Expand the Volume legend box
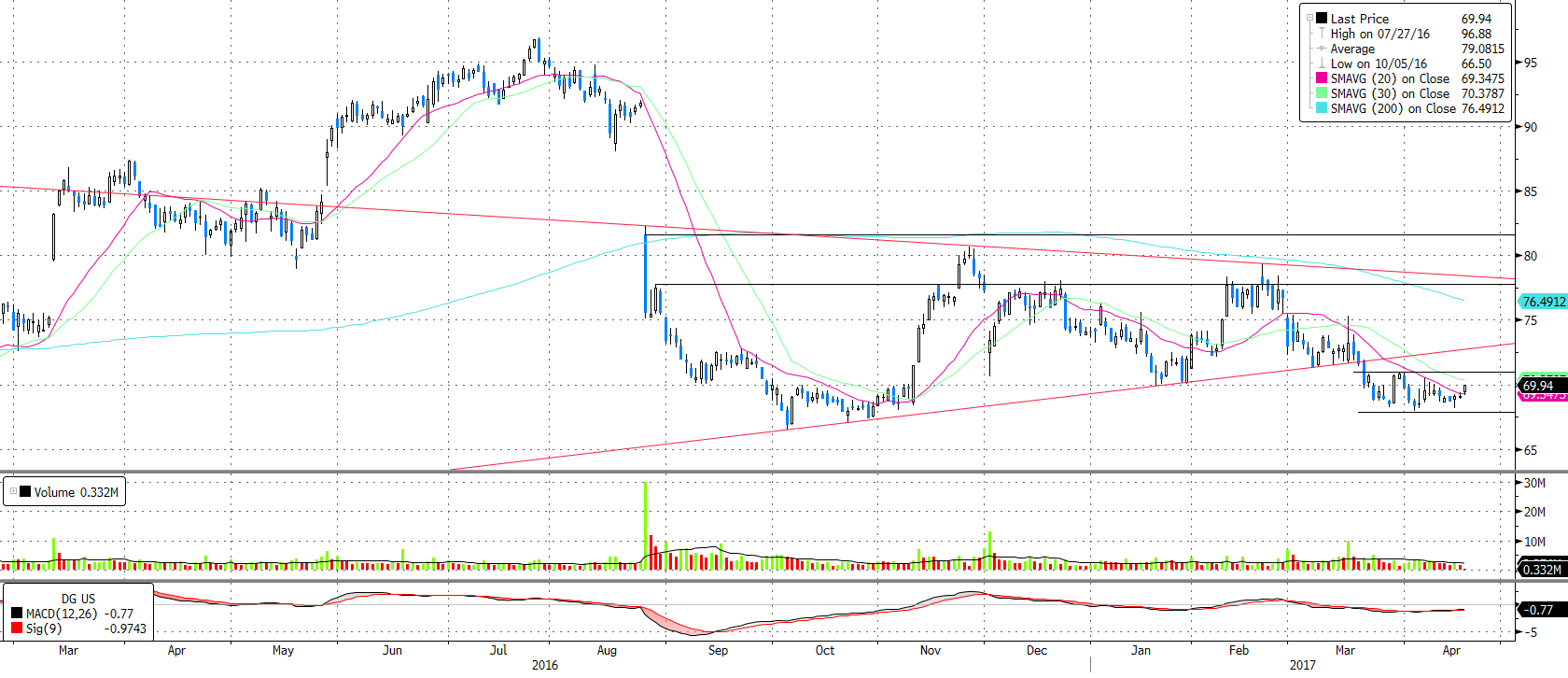1568x678 pixels. [x=13, y=491]
